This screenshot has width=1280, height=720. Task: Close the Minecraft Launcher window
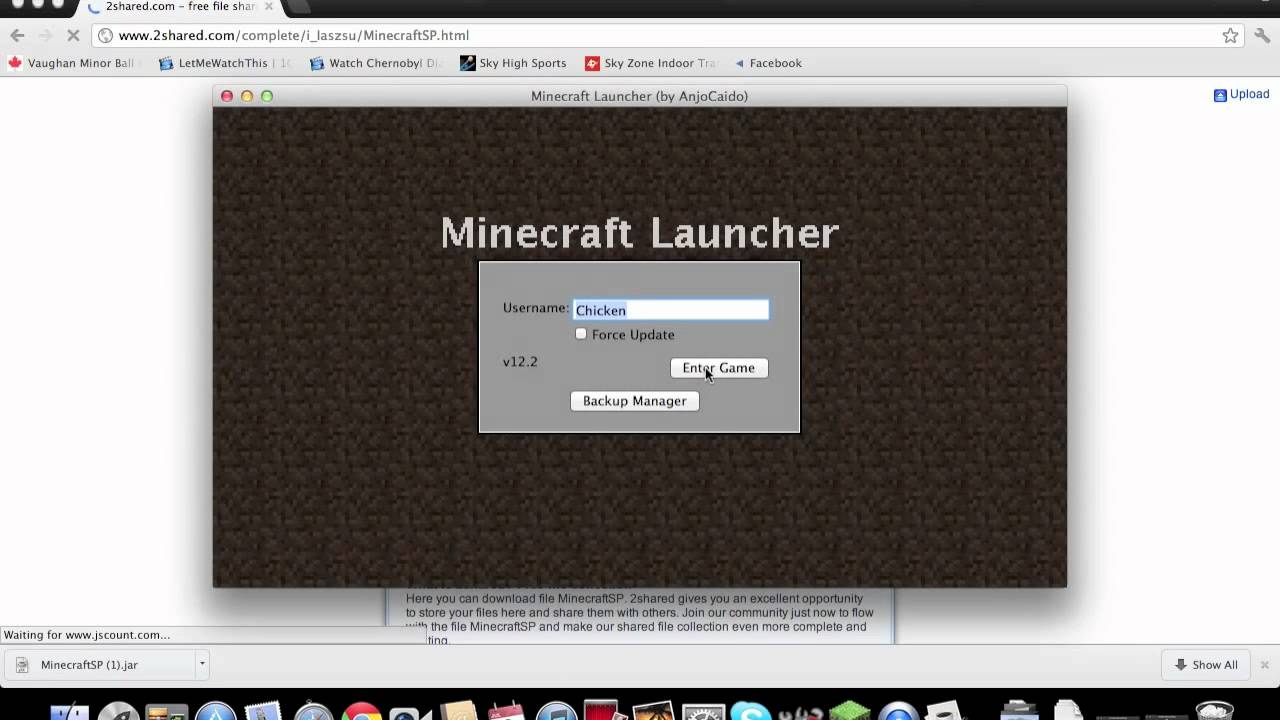(227, 96)
